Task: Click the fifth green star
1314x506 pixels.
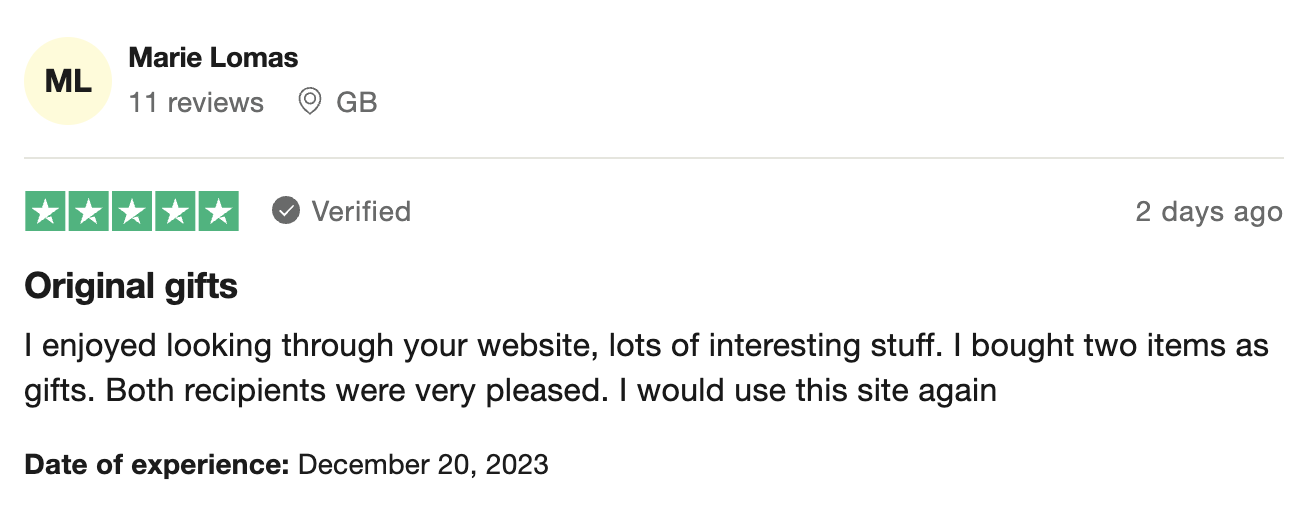Action: pyautogui.click(x=218, y=211)
